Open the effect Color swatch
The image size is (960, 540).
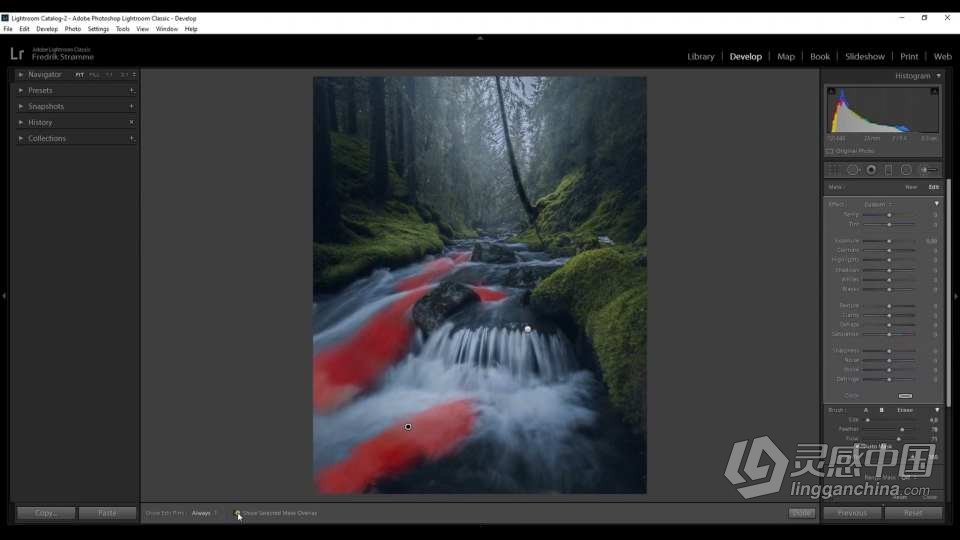(906, 396)
